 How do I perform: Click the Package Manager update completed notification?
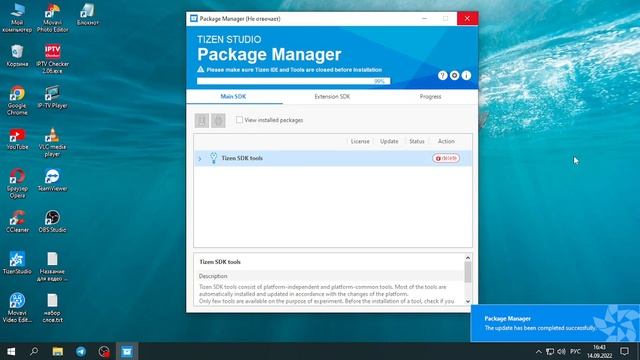click(555, 323)
